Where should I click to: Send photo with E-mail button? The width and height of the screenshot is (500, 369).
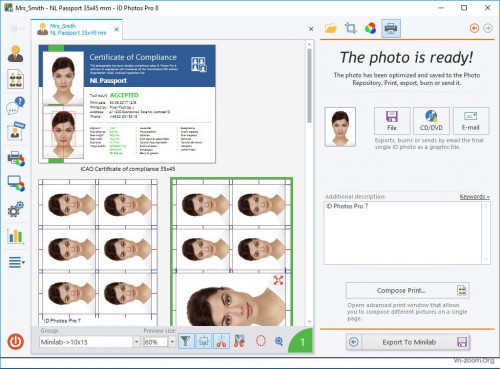point(471,121)
